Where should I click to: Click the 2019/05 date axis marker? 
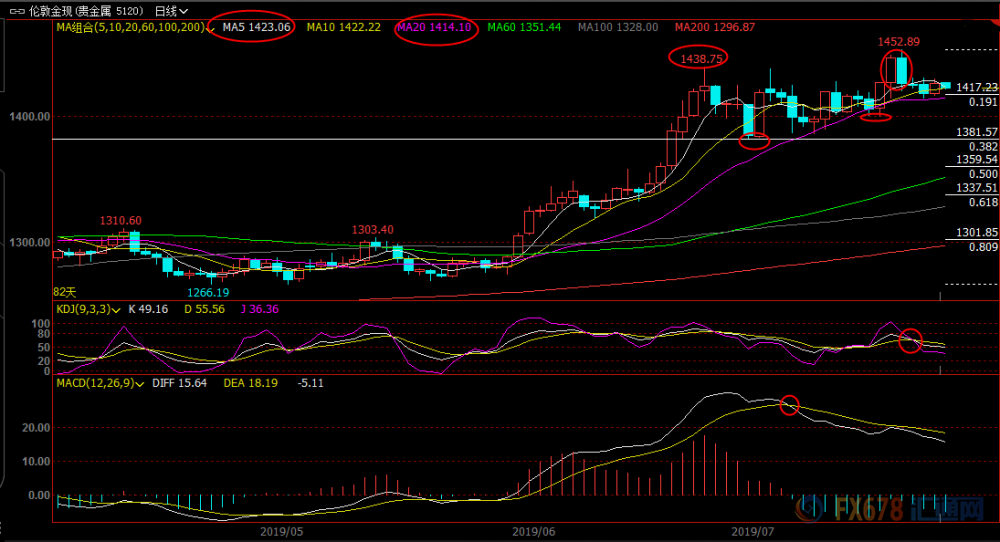tap(281, 532)
